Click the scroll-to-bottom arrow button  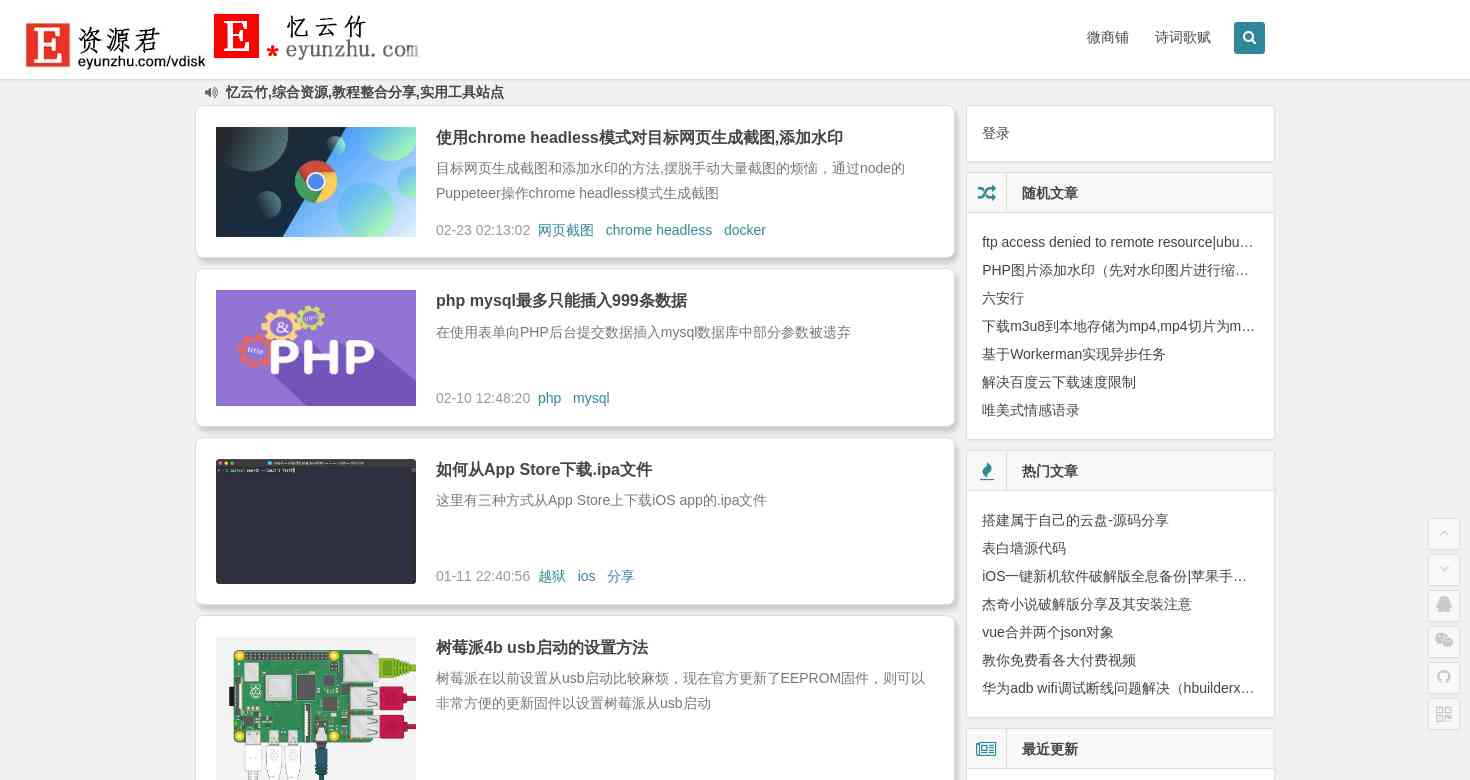(1444, 570)
